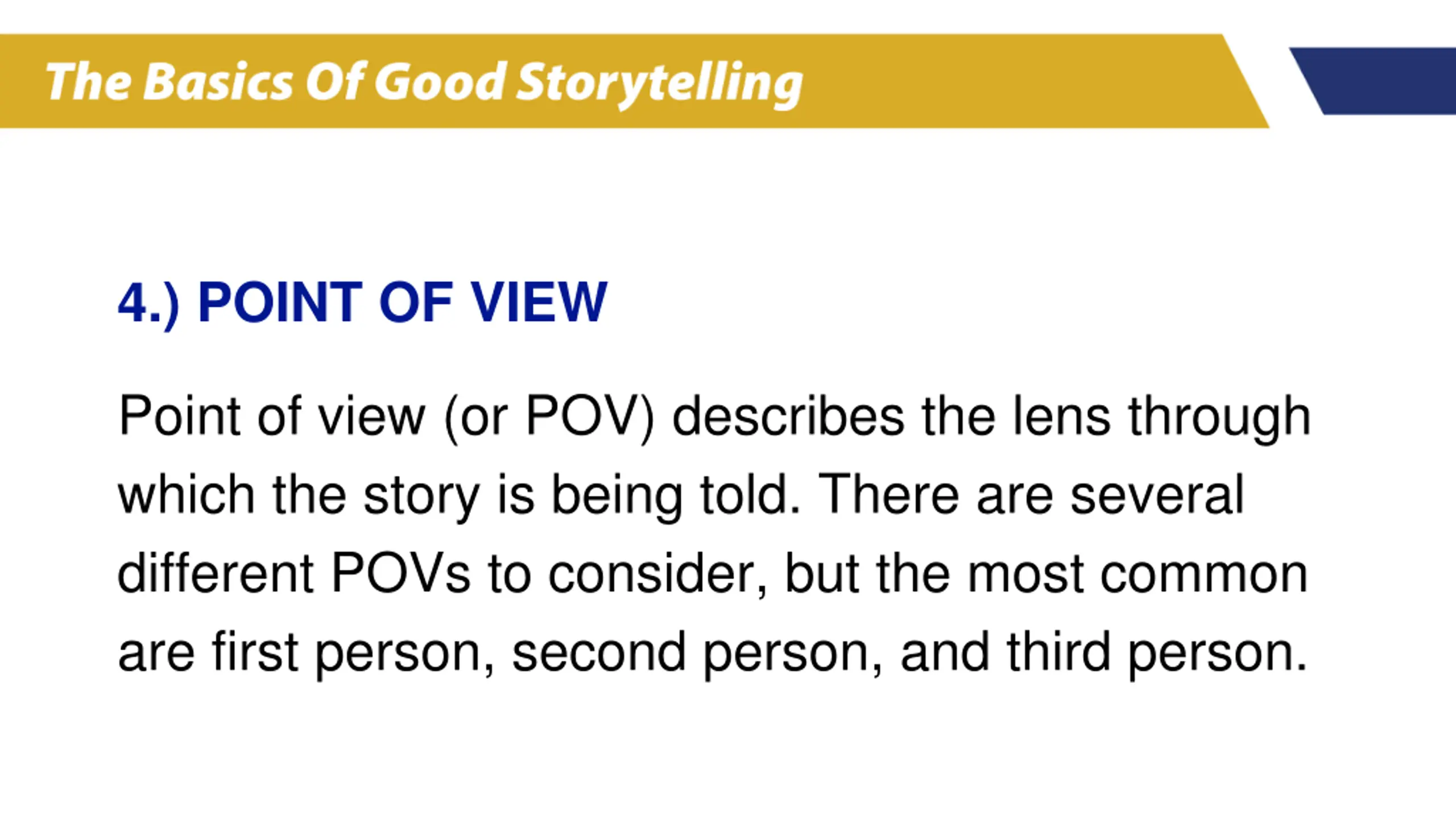Click the word 'through' ending the first line
Image resolution: width=1456 pixels, height=819 pixels.
pyautogui.click(x=1219, y=419)
